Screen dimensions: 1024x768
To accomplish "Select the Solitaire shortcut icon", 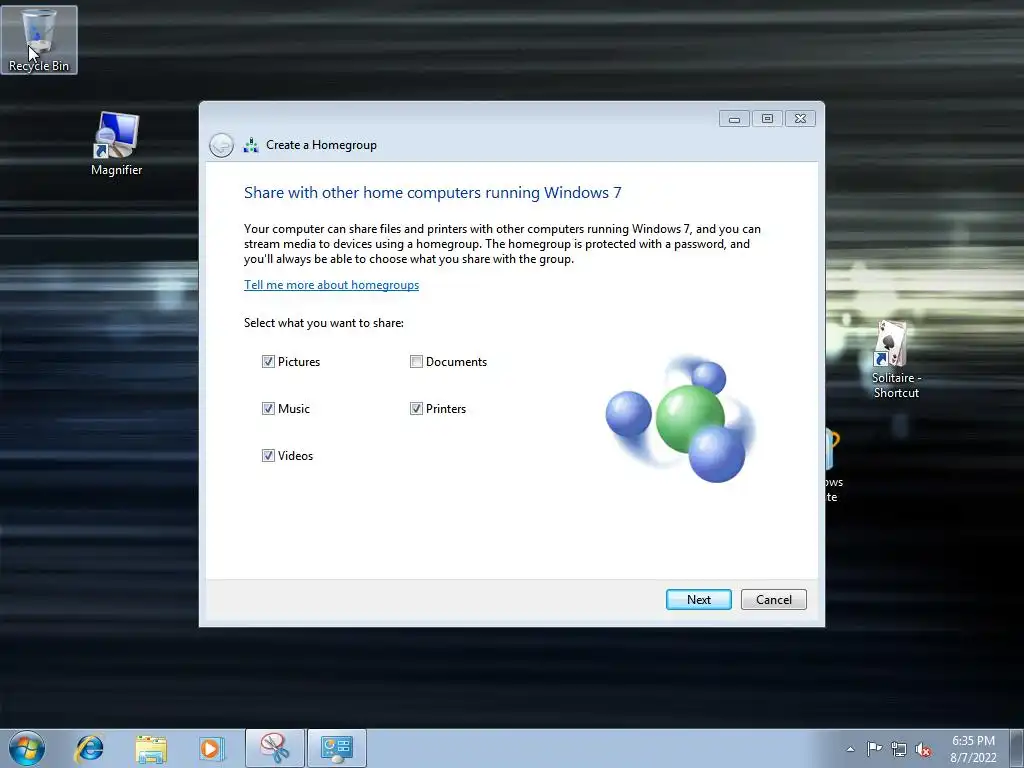I will coord(896,360).
